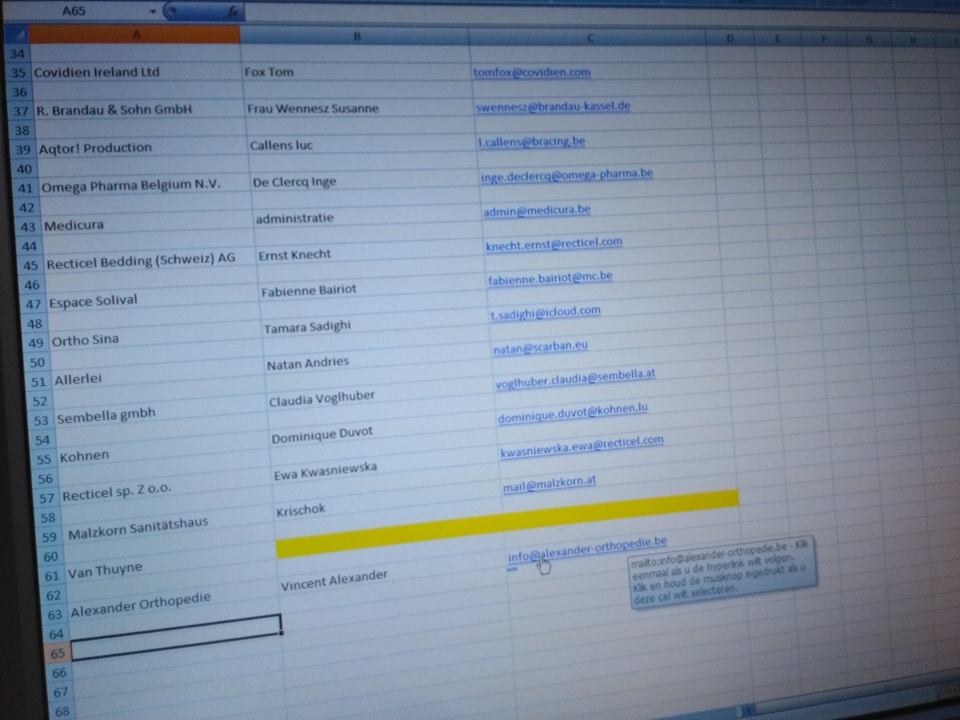Open the swennesz@brandau-kassel.de link
The width and height of the screenshot is (960, 720).
pos(552,107)
